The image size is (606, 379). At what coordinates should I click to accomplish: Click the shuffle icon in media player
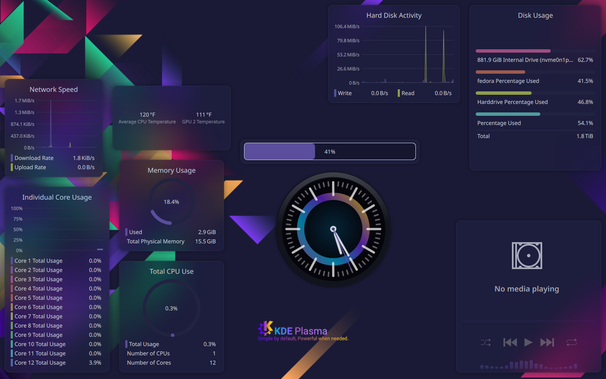click(x=486, y=342)
